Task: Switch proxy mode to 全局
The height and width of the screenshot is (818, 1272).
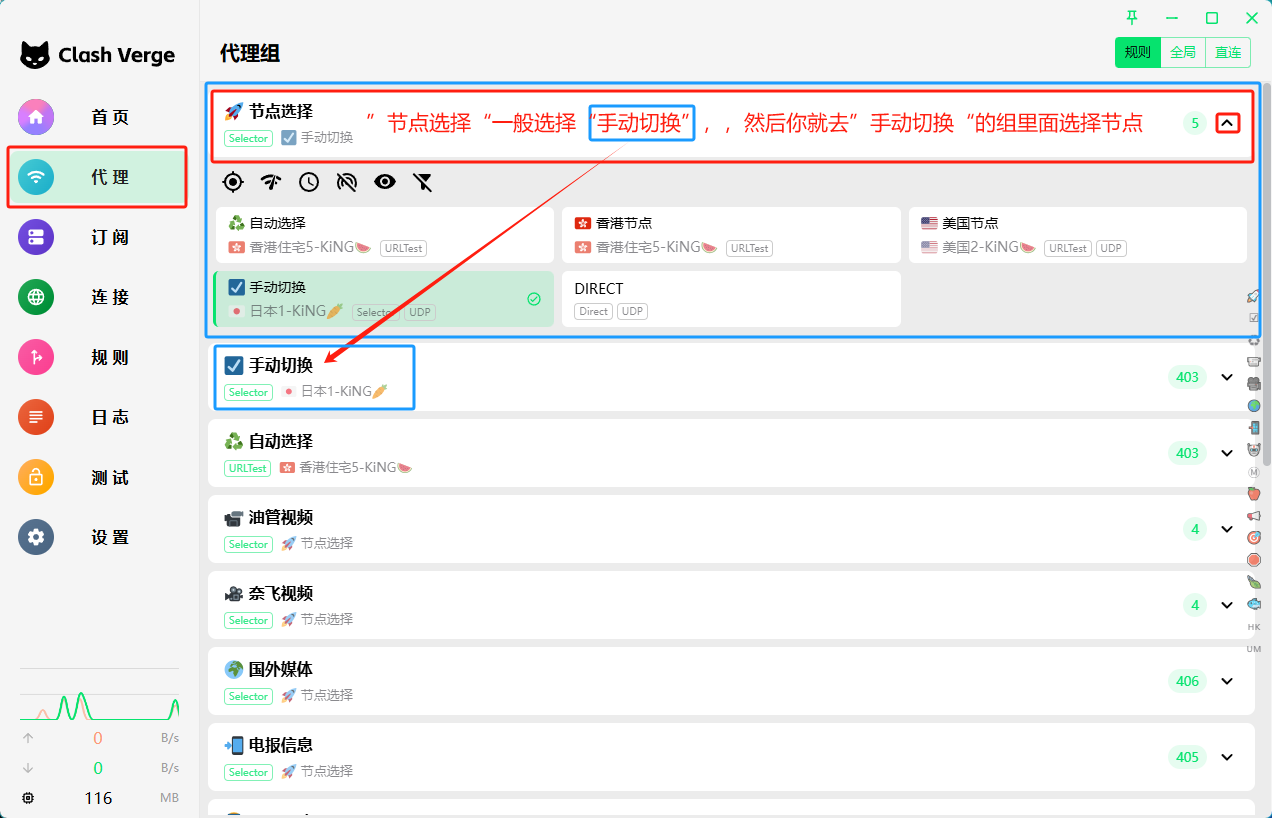Action: (1183, 53)
